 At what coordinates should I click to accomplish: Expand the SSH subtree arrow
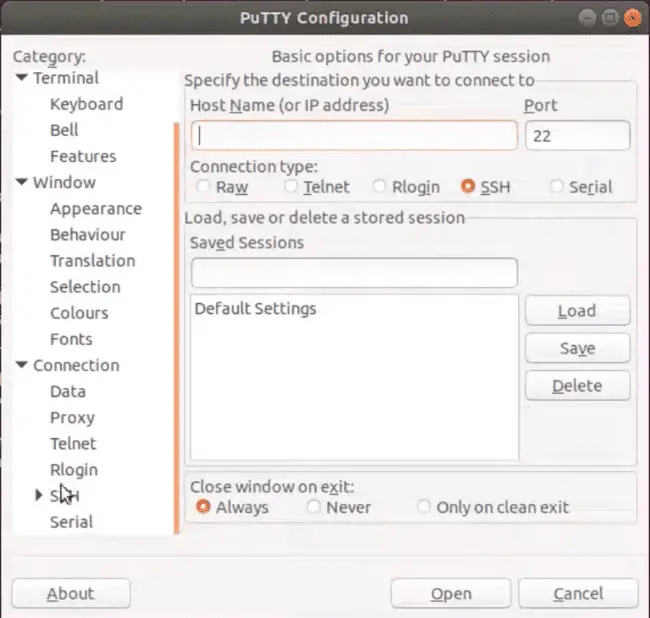(39, 495)
